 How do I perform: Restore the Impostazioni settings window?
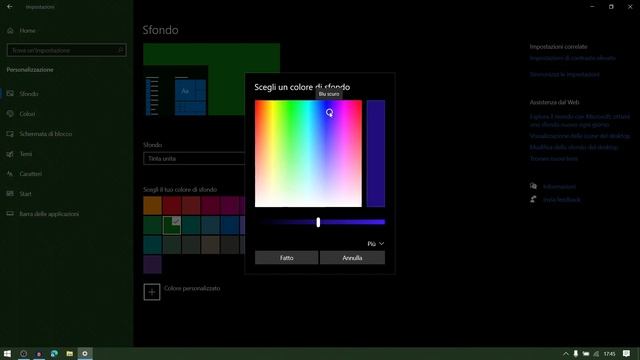[611, 7]
